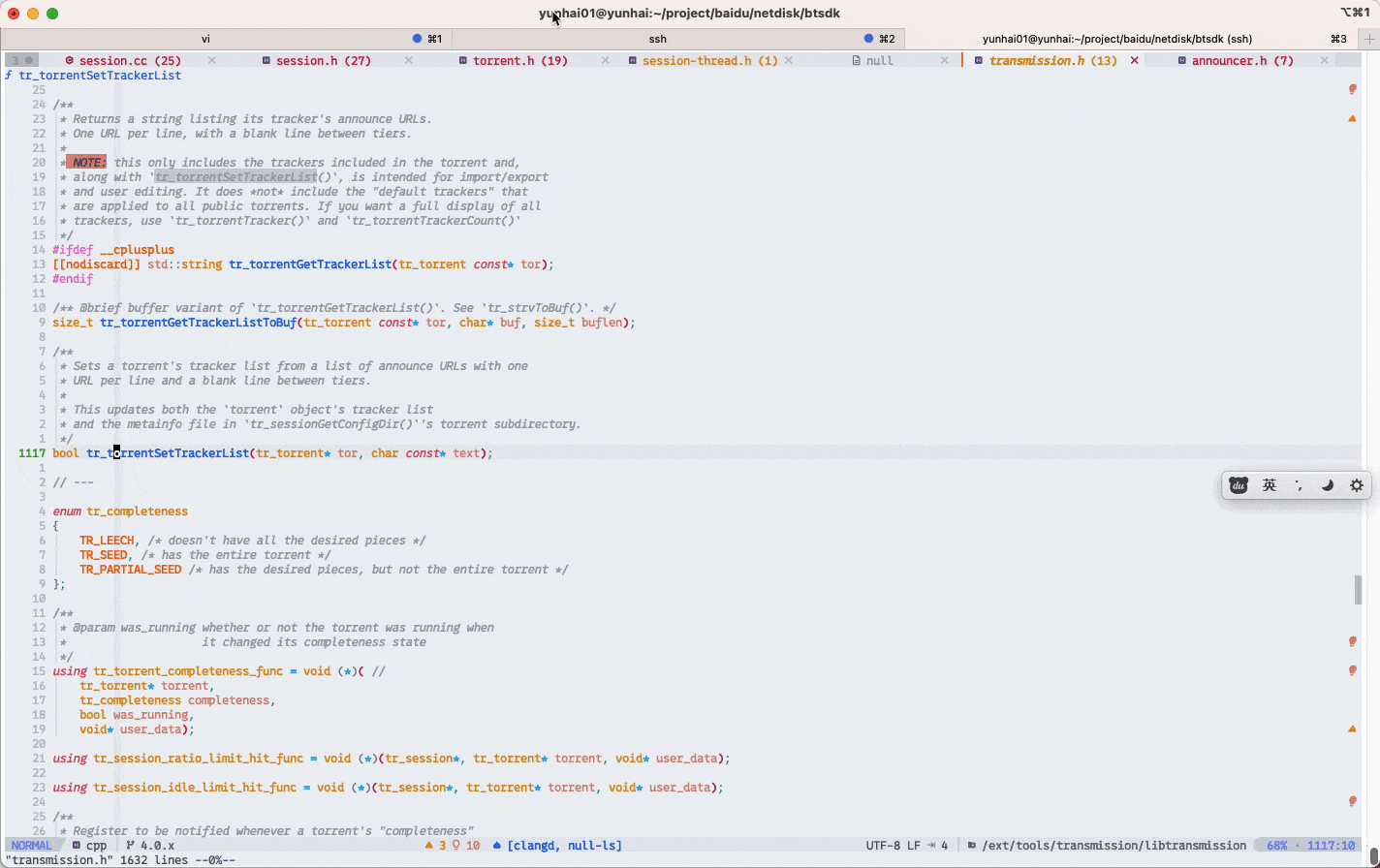Click the /ext/tools/transmission/libtransmission path
Screen dimensions: 1380x868
1114,846
